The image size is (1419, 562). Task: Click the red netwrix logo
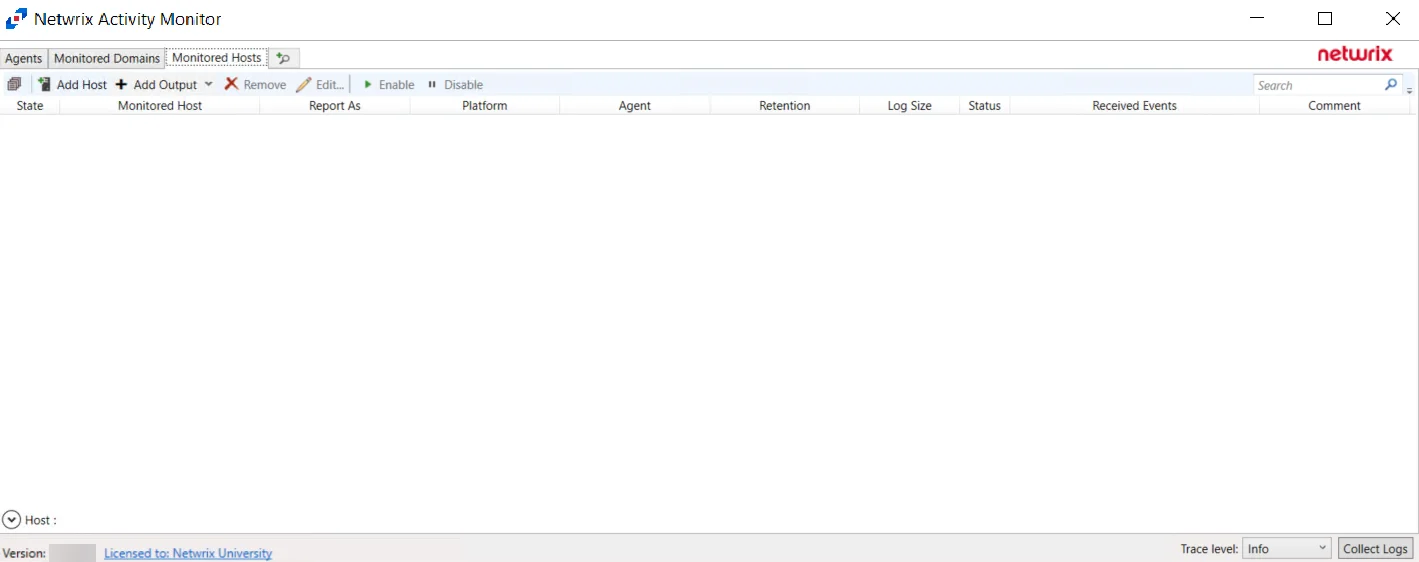1355,54
